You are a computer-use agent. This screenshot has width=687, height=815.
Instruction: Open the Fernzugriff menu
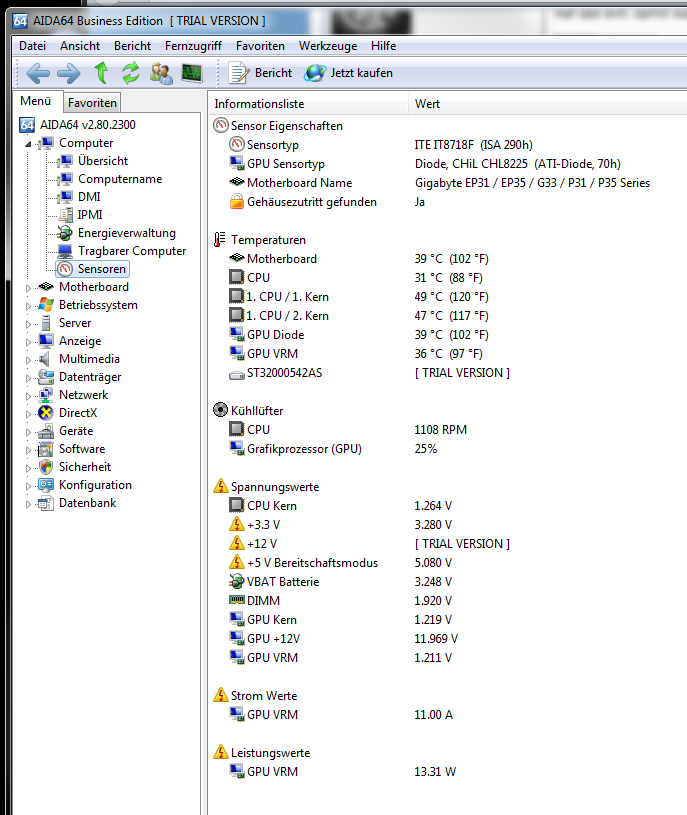(193, 46)
